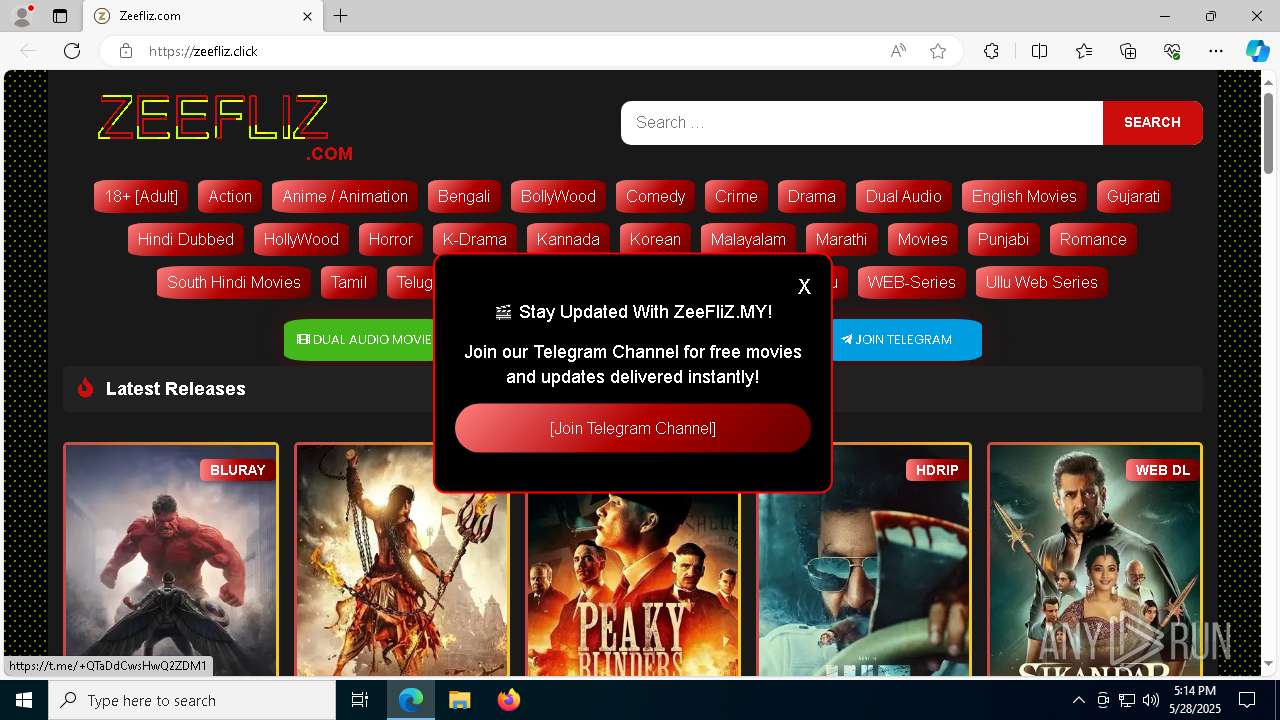Open Copilot icon in toolbar
Image resolution: width=1280 pixels, height=720 pixels.
(x=1257, y=51)
